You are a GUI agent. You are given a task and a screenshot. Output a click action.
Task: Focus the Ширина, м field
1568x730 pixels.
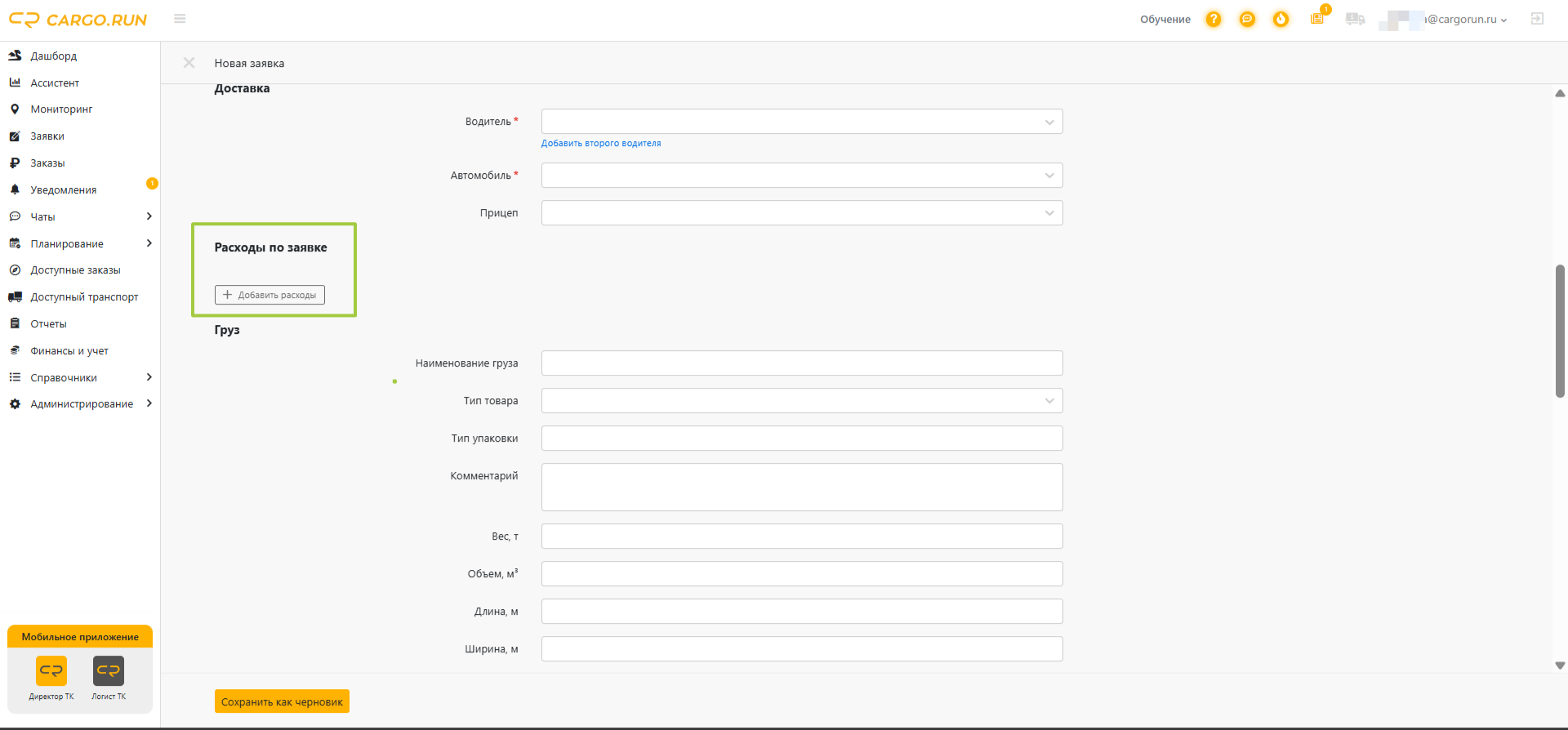(802, 649)
